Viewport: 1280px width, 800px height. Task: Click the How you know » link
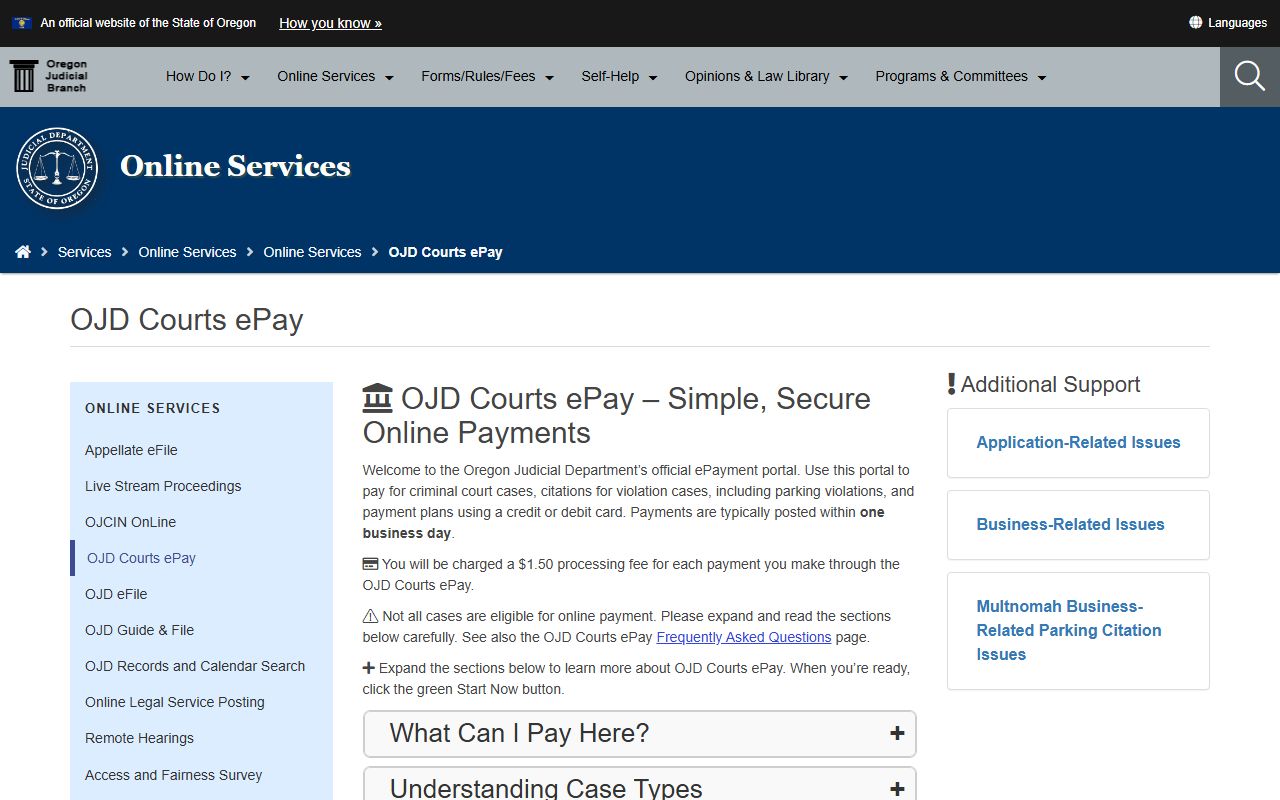[330, 23]
